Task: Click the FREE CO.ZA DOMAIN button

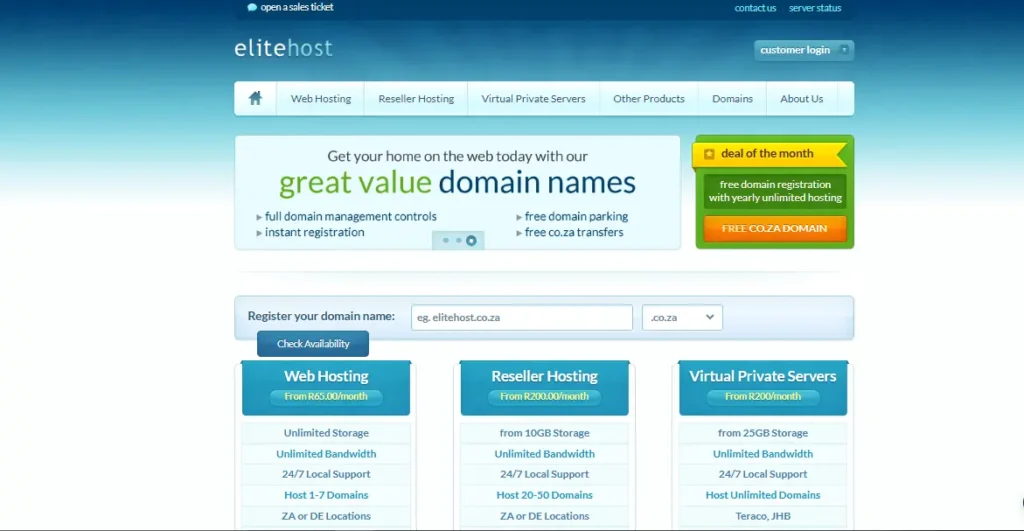Action: click(775, 229)
